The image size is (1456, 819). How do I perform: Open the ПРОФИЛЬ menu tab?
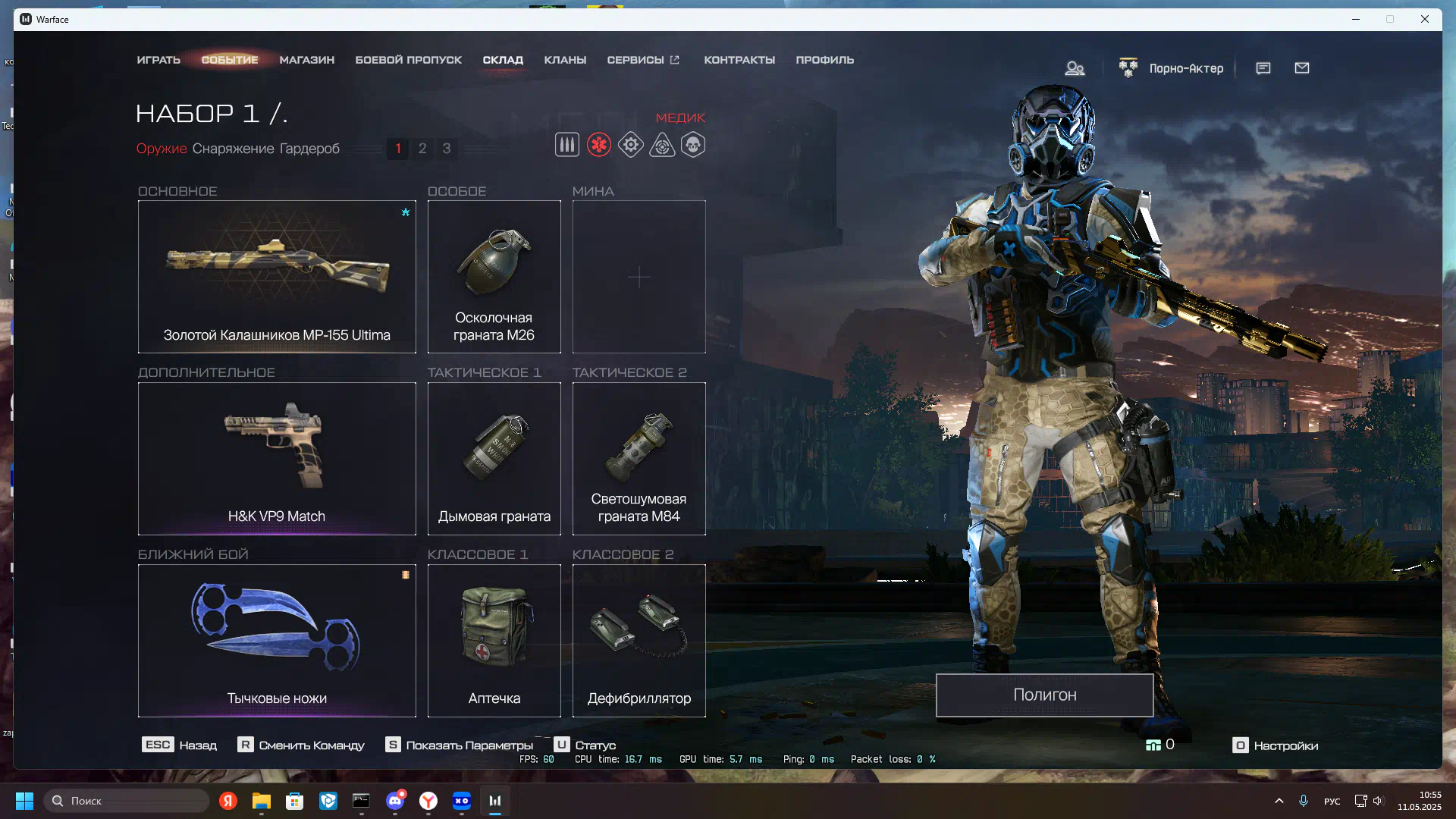coord(825,60)
